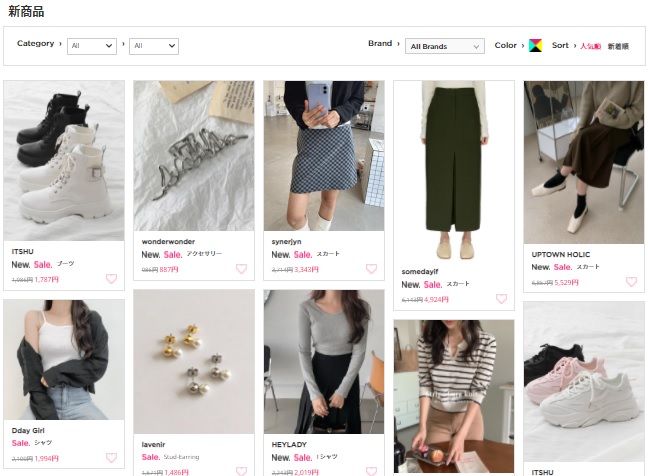
Task: Click the somedayif brand name
Action: pos(420,271)
